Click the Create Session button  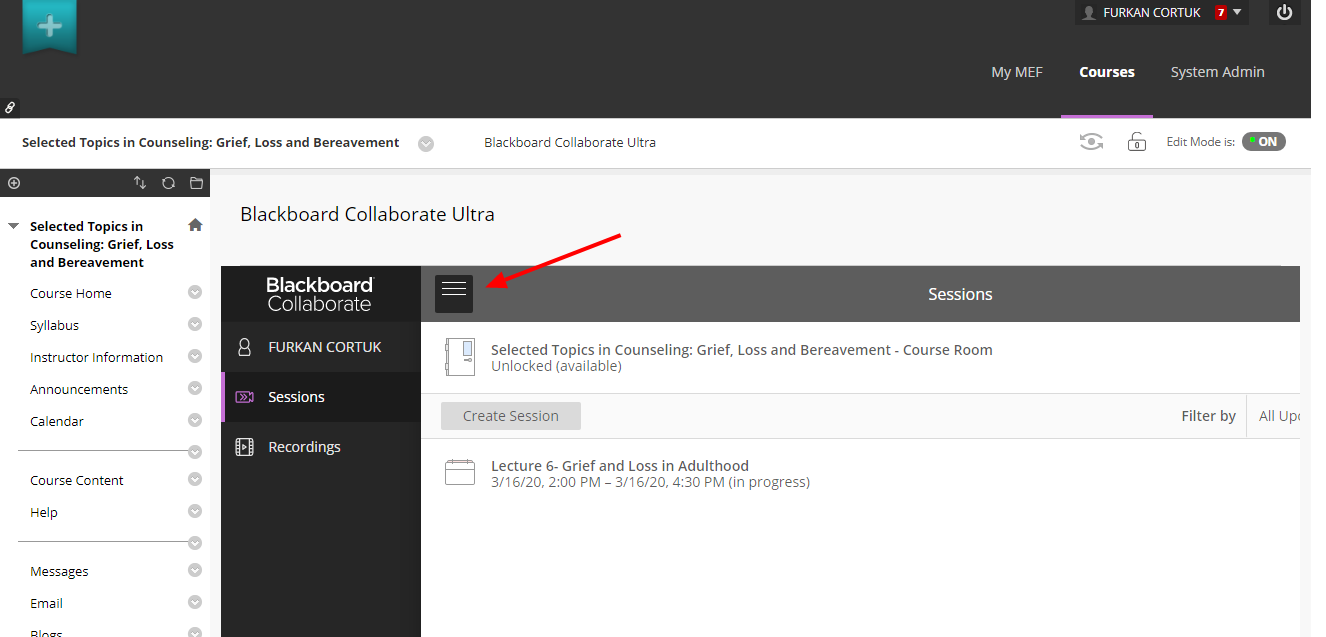(511, 416)
